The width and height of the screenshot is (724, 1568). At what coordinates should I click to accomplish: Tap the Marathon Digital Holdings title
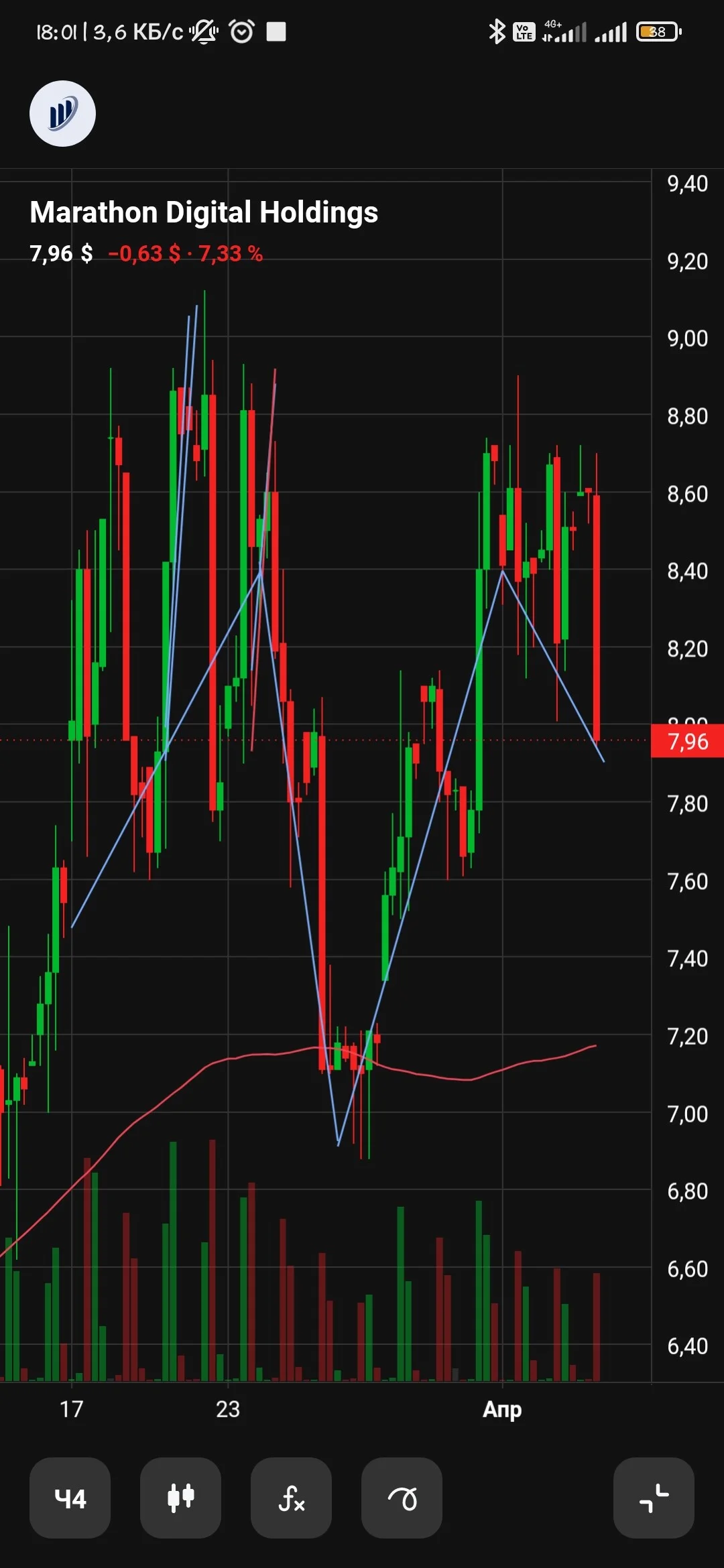pyautogui.click(x=204, y=212)
